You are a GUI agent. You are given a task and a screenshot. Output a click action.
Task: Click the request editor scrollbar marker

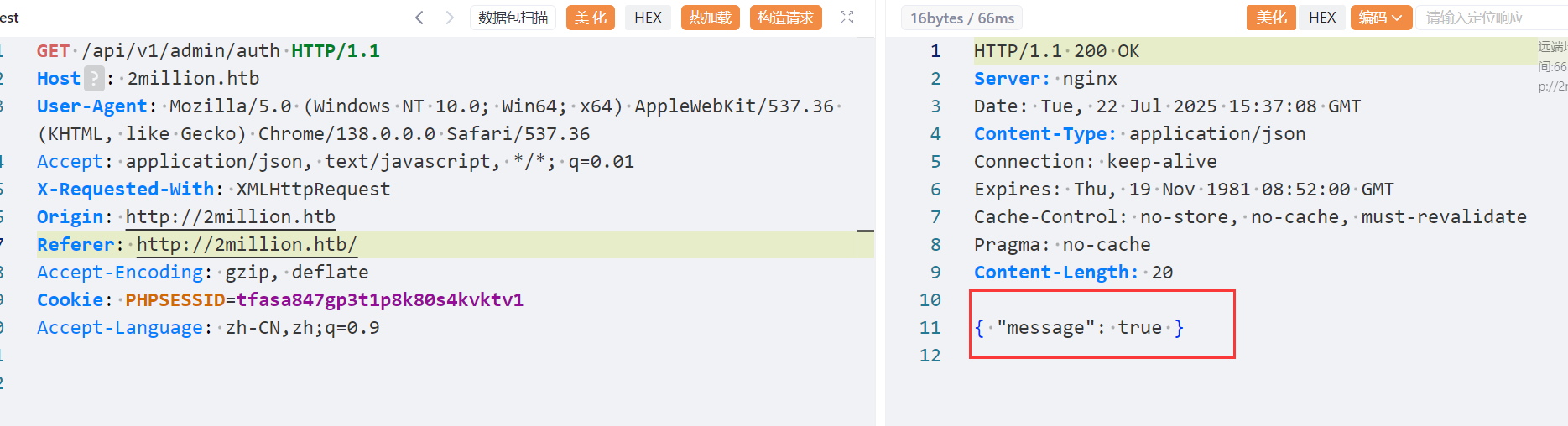866,231
